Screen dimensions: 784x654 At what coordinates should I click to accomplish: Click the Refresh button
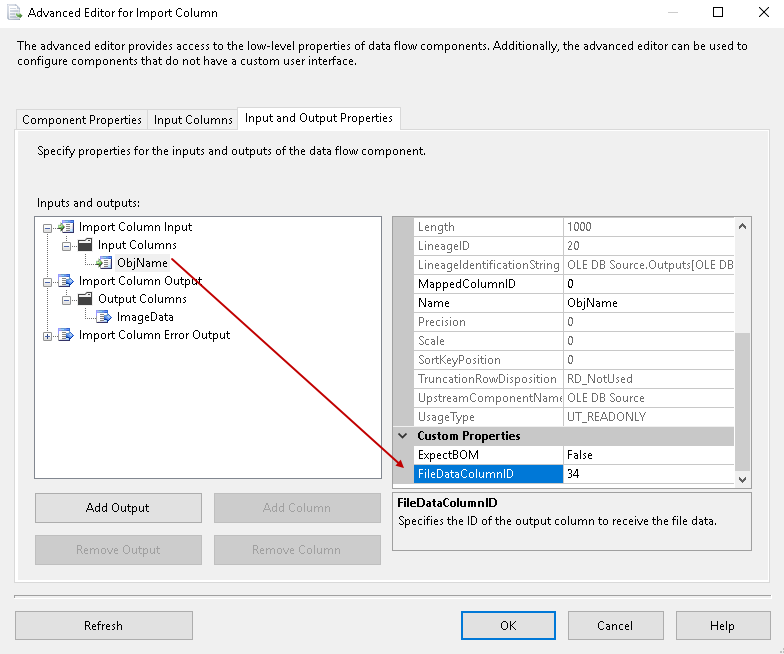(x=104, y=626)
